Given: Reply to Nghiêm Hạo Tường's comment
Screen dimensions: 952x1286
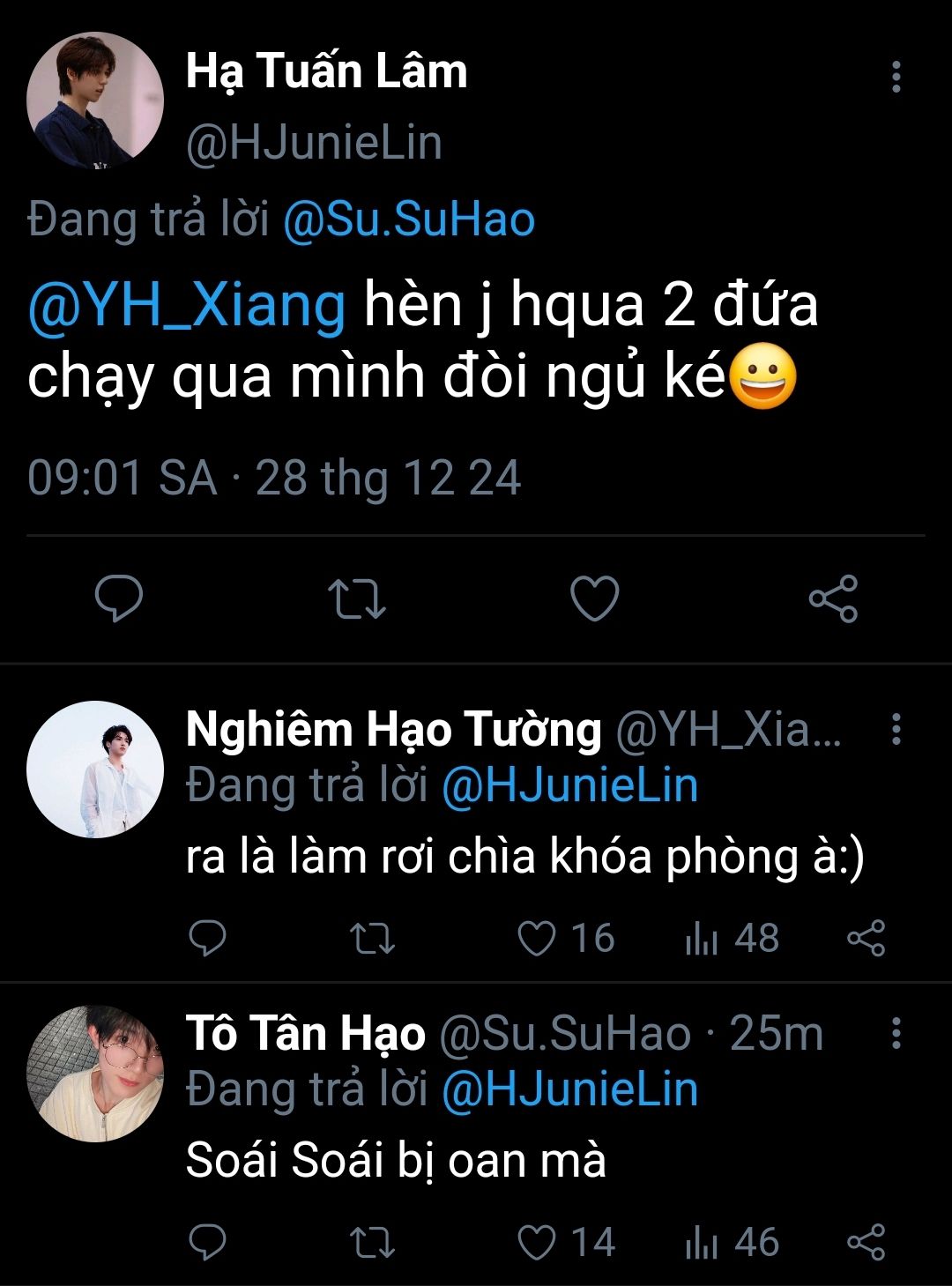Looking at the screenshot, I should point(208,939).
